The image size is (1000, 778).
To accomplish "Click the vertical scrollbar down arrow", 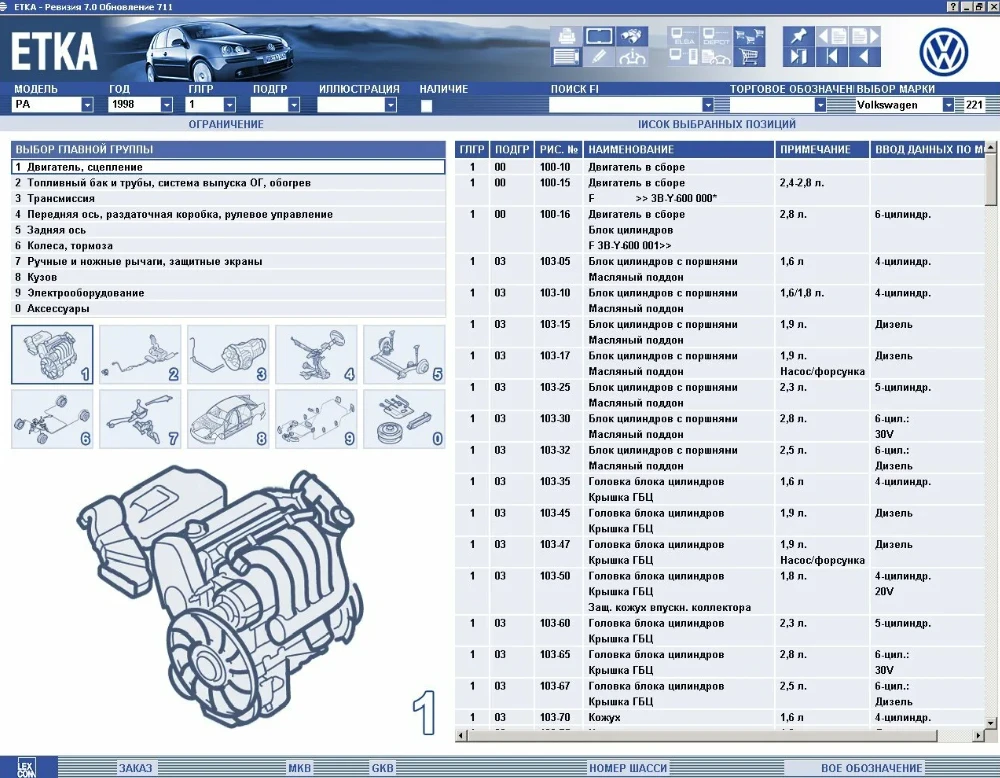I will point(990,723).
